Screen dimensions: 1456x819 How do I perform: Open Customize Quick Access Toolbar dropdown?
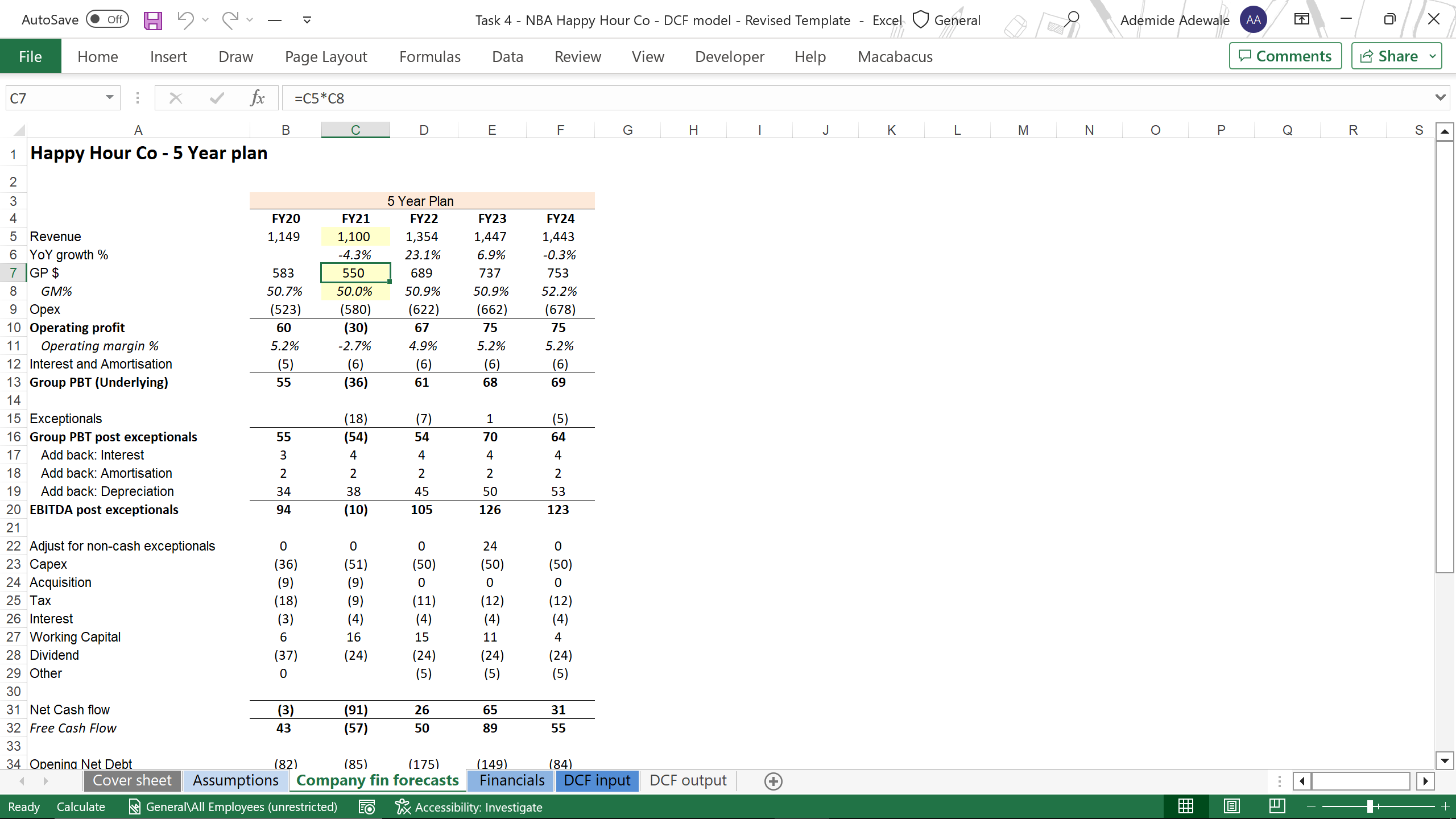(x=307, y=20)
